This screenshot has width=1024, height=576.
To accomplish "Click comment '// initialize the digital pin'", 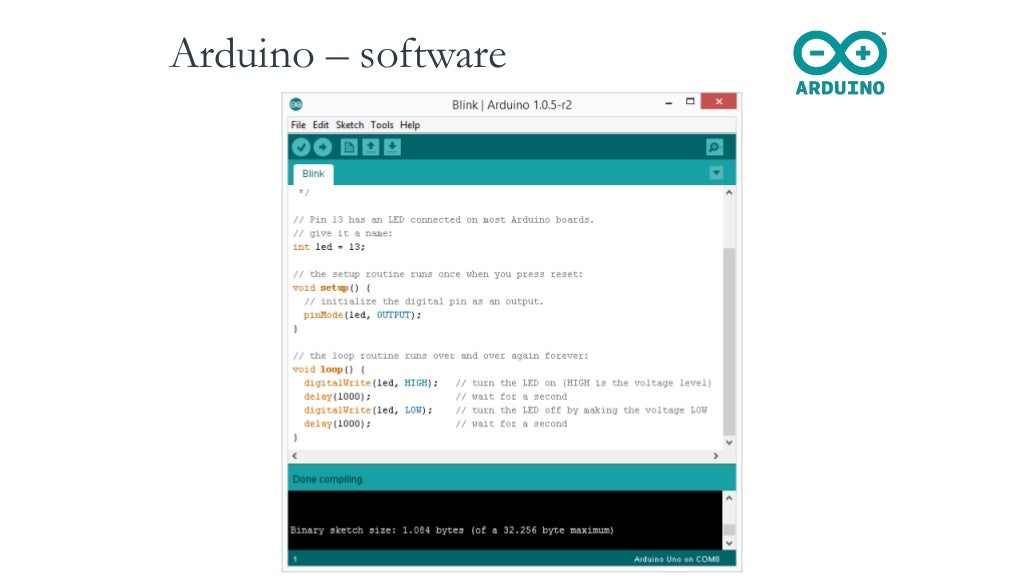I will click(x=424, y=302).
